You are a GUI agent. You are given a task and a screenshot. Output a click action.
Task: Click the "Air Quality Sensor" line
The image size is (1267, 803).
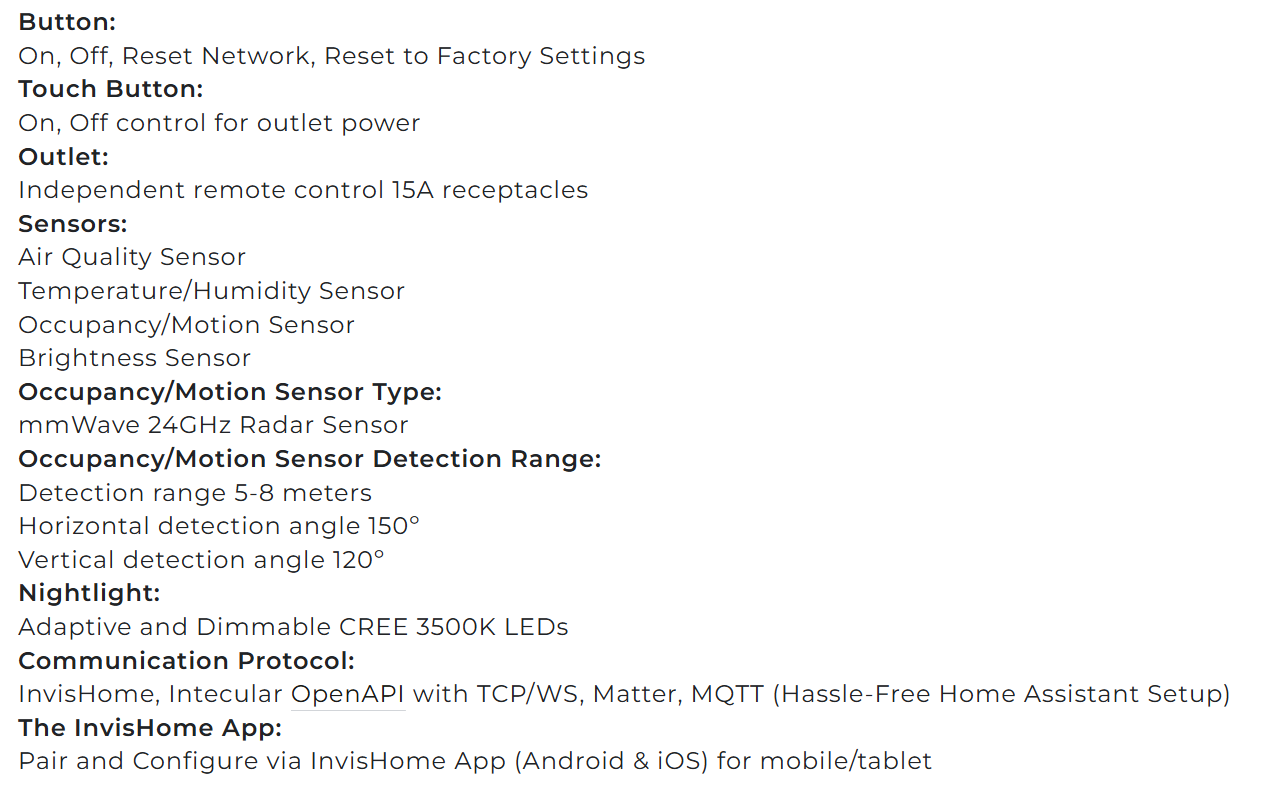click(131, 257)
